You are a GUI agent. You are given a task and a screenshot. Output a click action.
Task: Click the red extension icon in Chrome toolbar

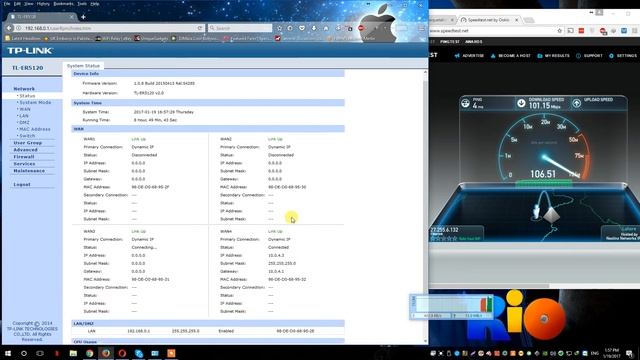[x=581, y=31]
